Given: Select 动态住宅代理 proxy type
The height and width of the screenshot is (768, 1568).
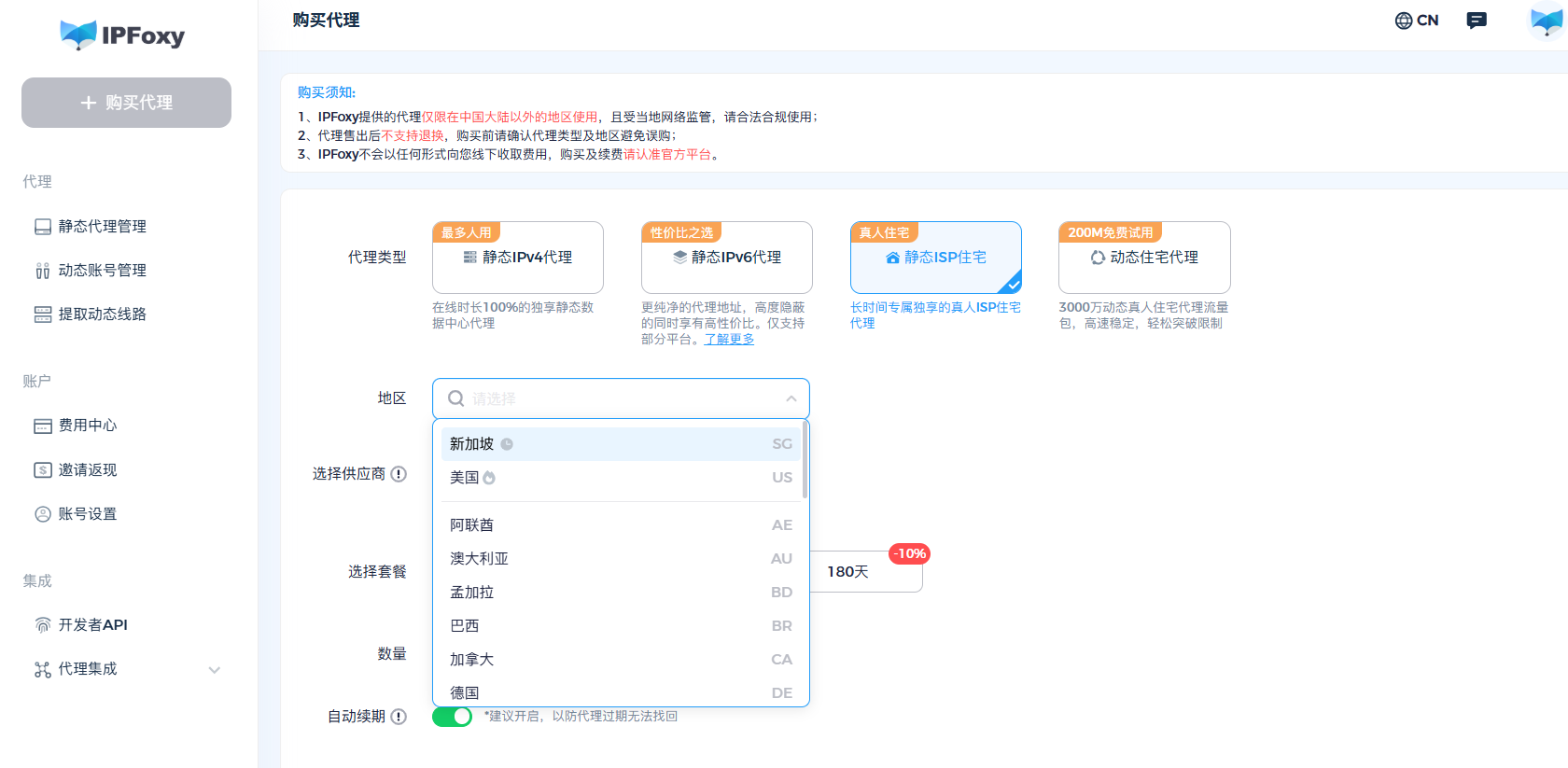Looking at the screenshot, I should (x=1144, y=258).
